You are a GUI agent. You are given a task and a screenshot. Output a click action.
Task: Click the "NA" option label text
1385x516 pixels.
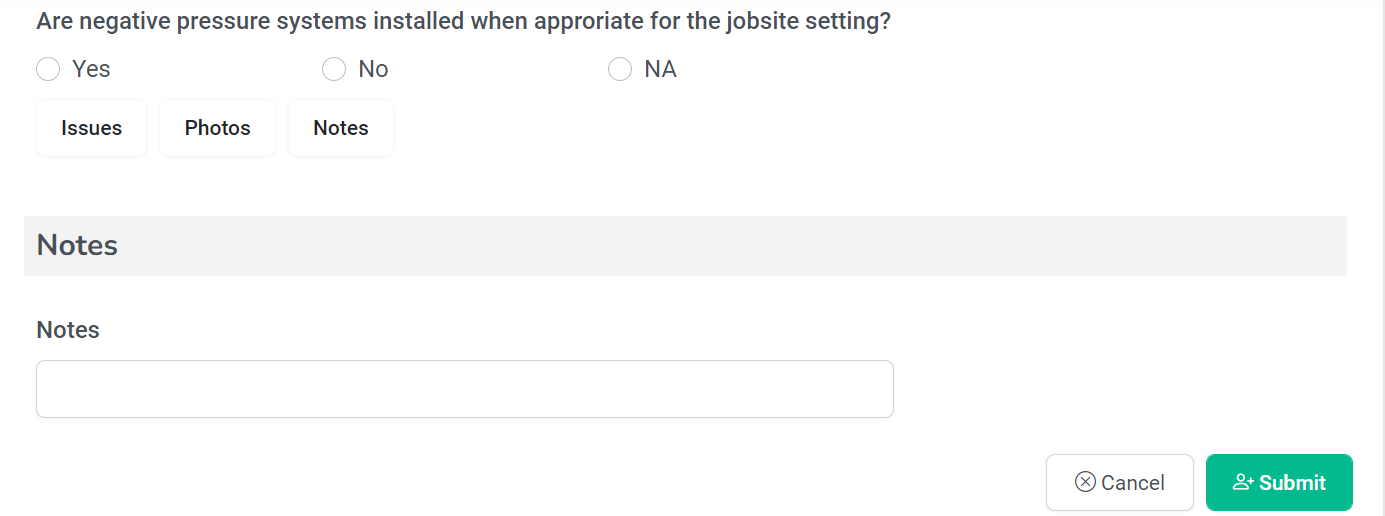click(x=660, y=69)
